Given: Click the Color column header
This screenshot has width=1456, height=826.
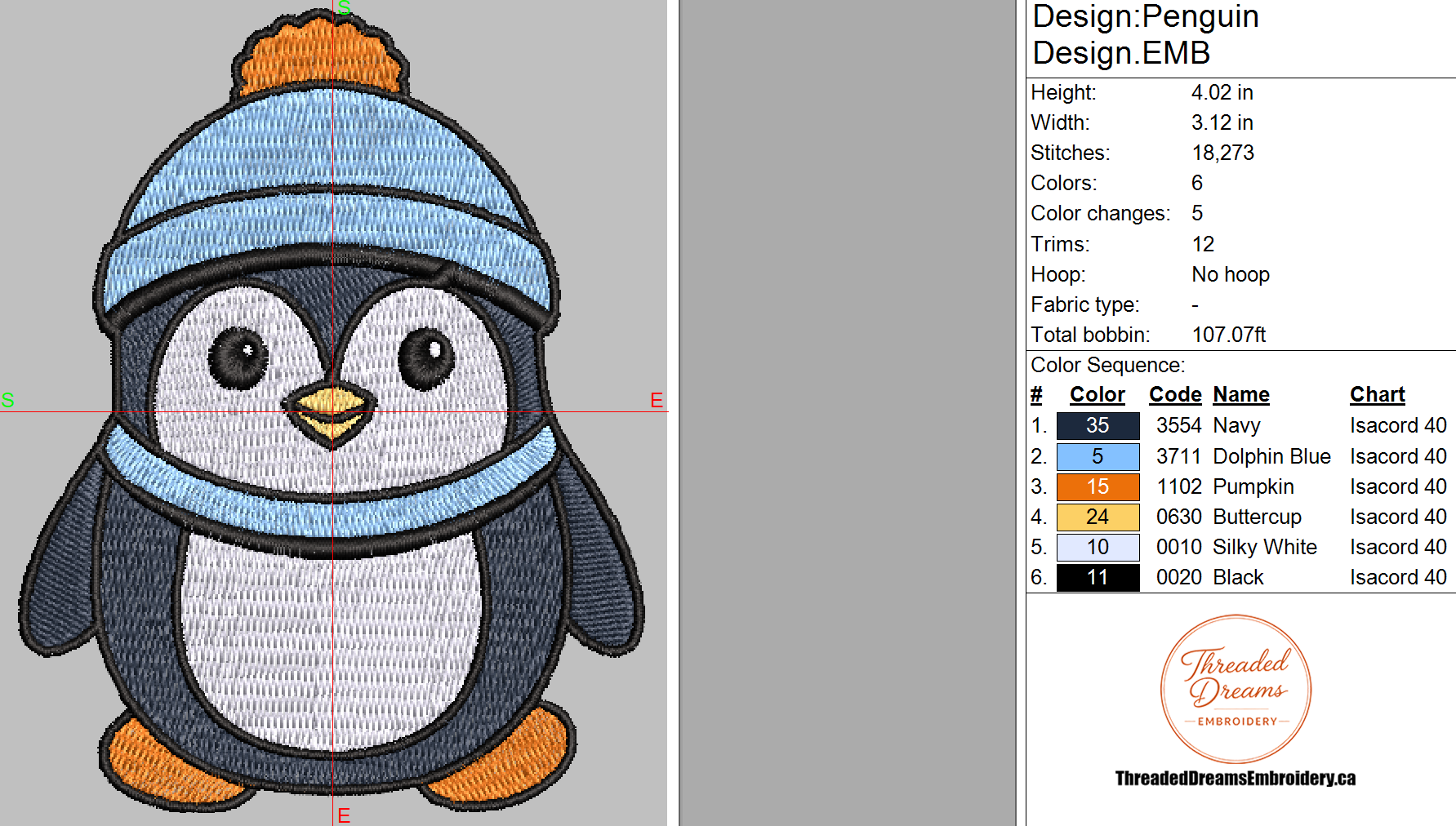Looking at the screenshot, I should click(x=1098, y=395).
